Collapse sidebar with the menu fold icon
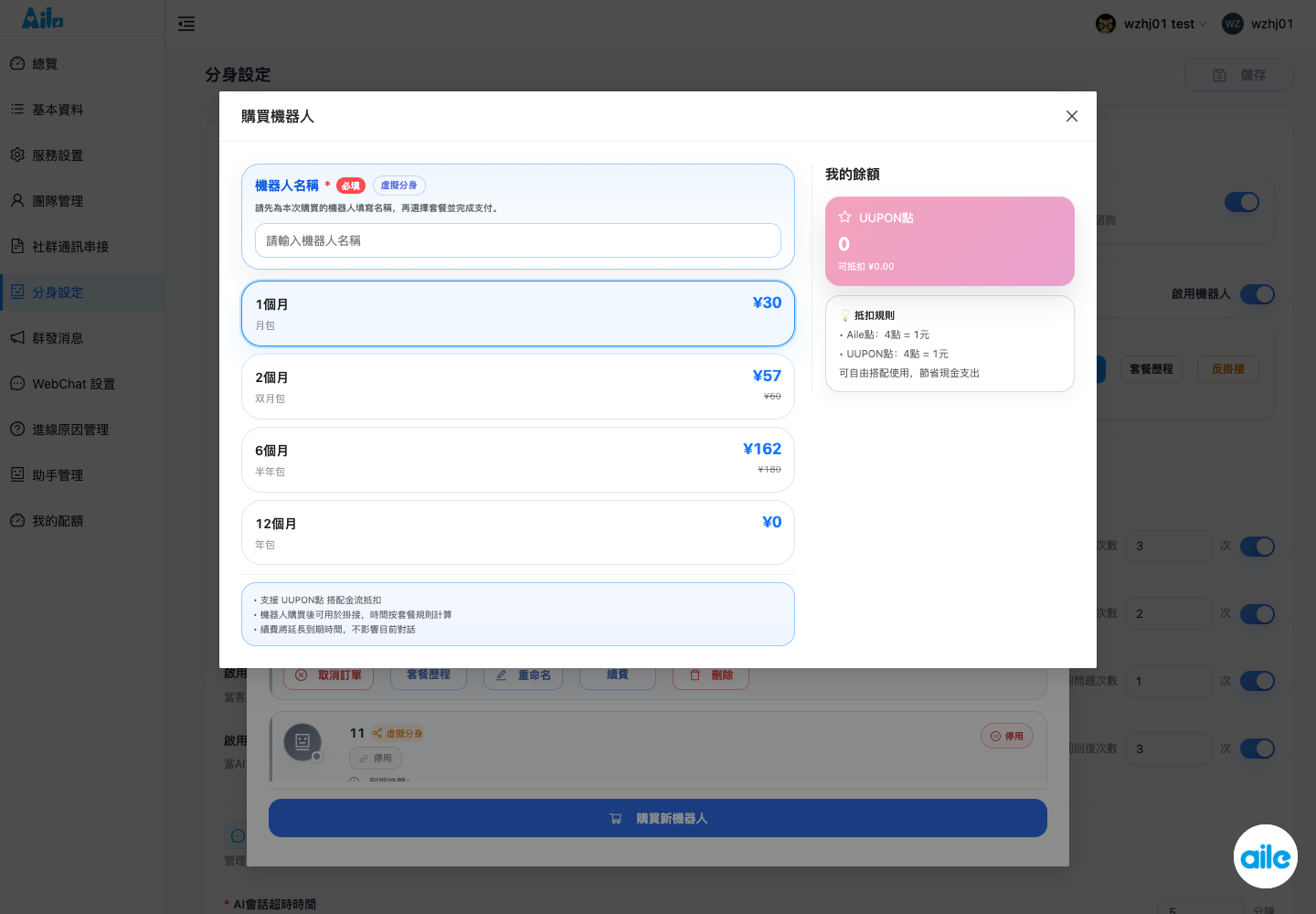This screenshot has width=1316, height=914. click(186, 24)
